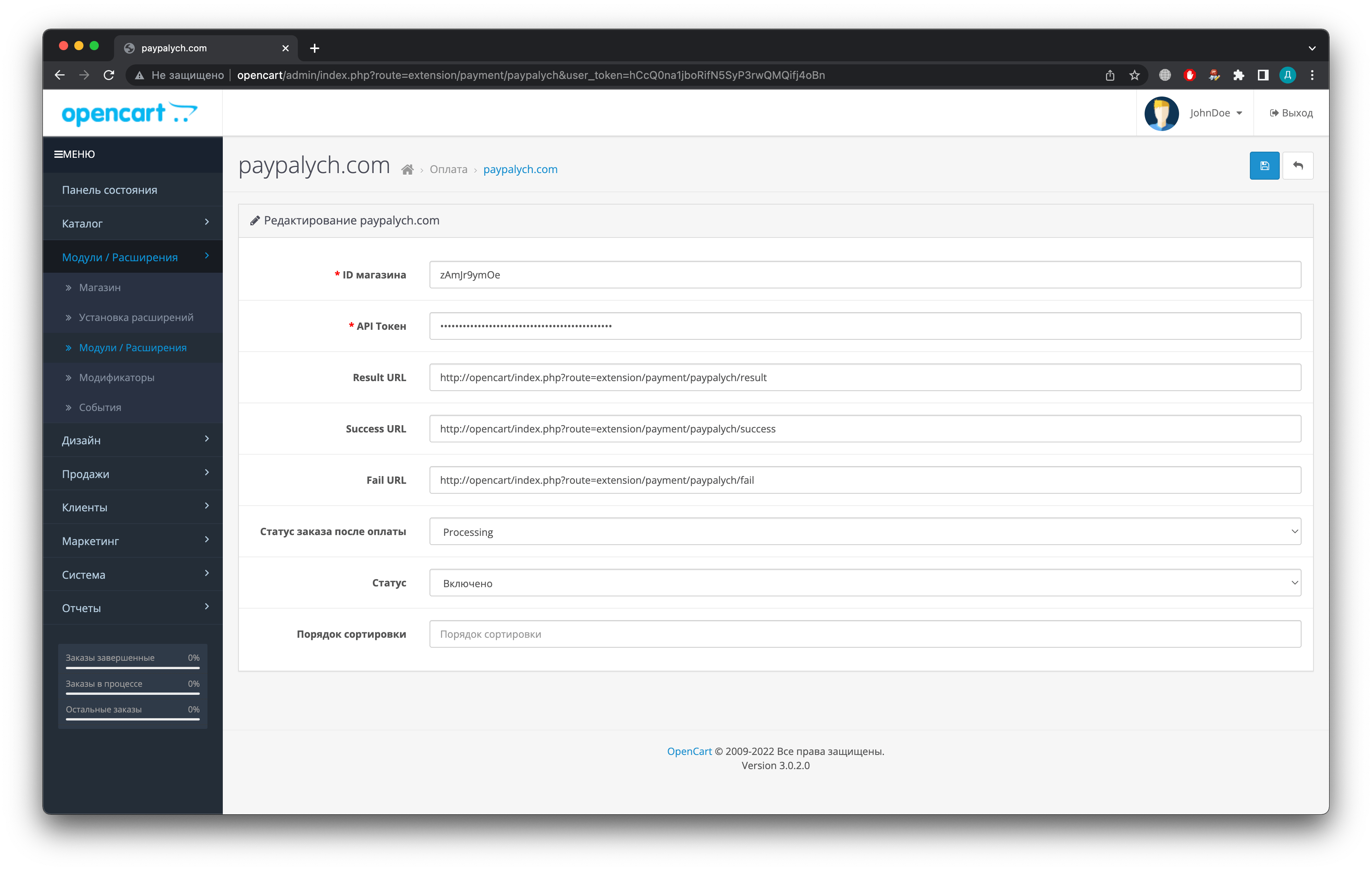The height and width of the screenshot is (871, 1372).
Task: Open the Статус заказа после оплаты dropdown
Action: 865,531
